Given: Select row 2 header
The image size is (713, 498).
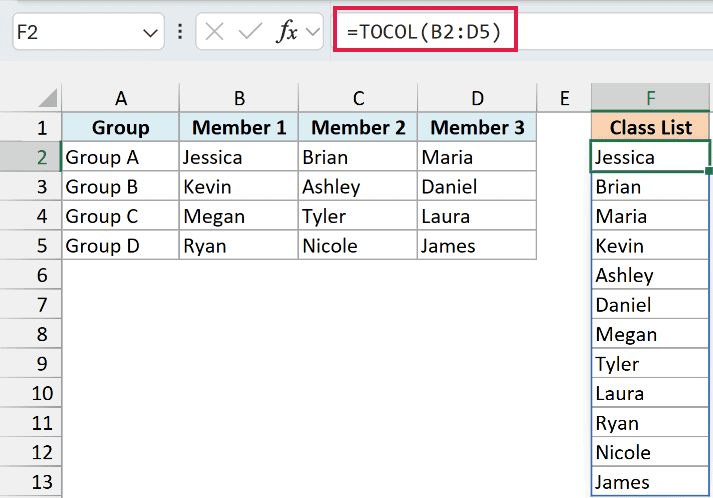Looking at the screenshot, I should click(x=30, y=157).
